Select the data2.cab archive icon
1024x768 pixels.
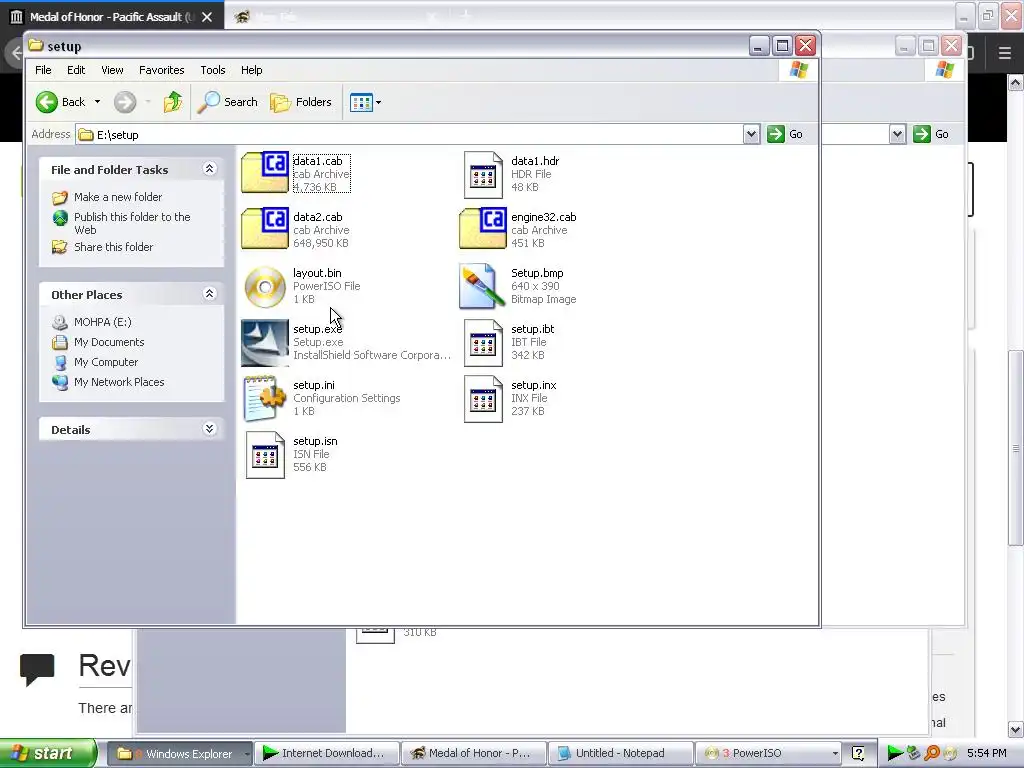pyautogui.click(x=265, y=229)
